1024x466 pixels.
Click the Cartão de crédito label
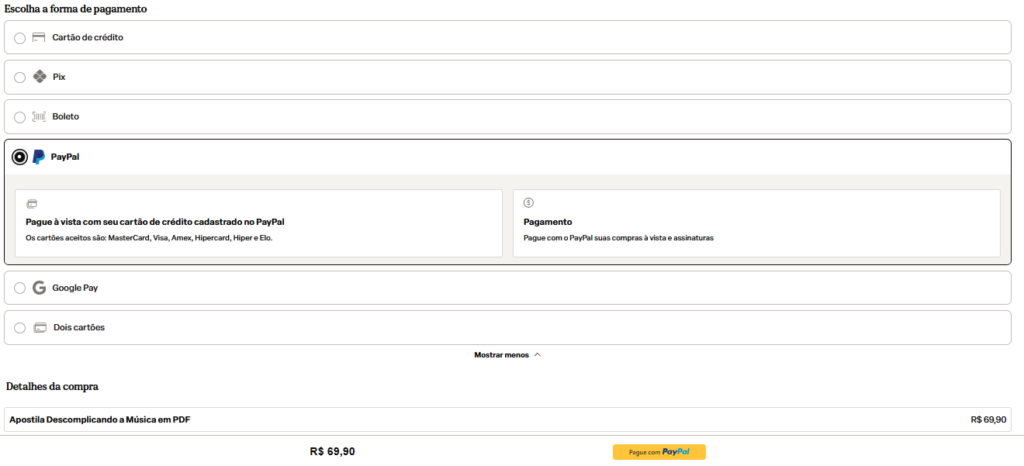[x=88, y=37]
